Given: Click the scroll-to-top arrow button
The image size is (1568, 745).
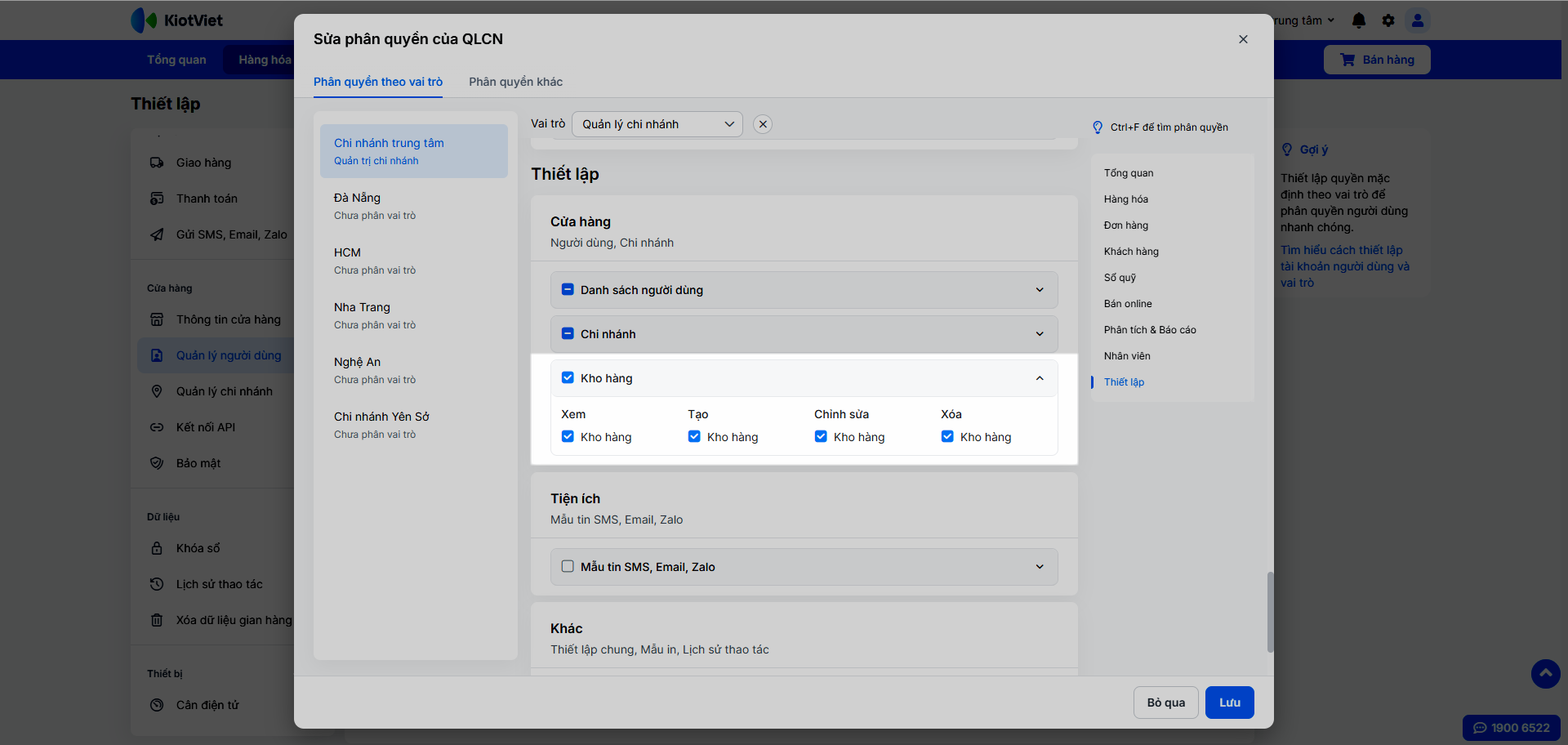Looking at the screenshot, I should [x=1545, y=674].
